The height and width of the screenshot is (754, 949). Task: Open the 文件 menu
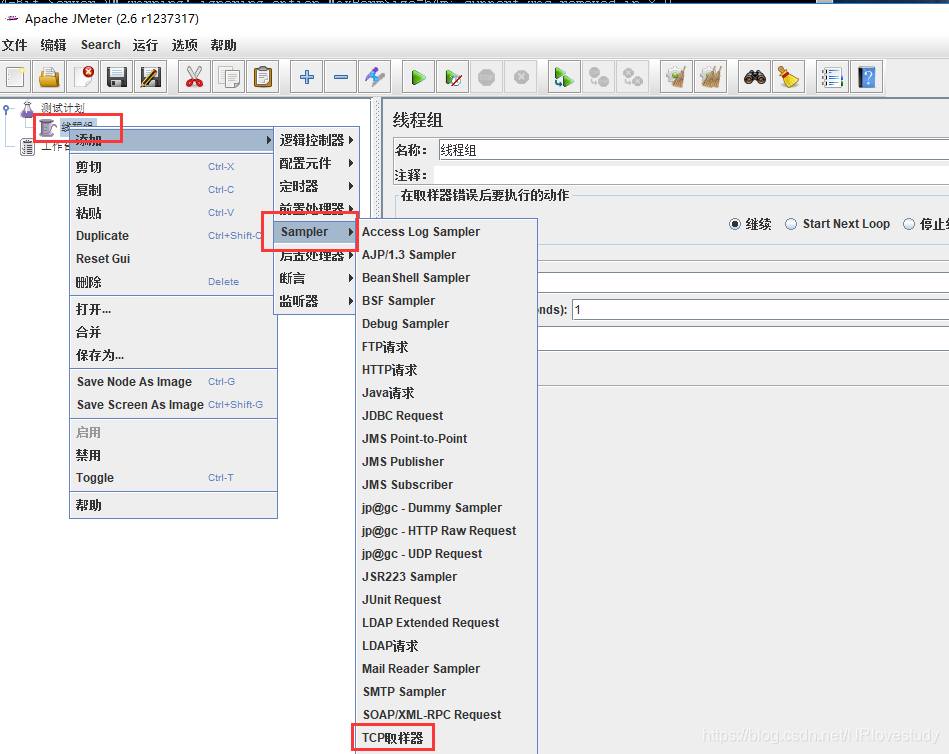pyautogui.click(x=15, y=45)
